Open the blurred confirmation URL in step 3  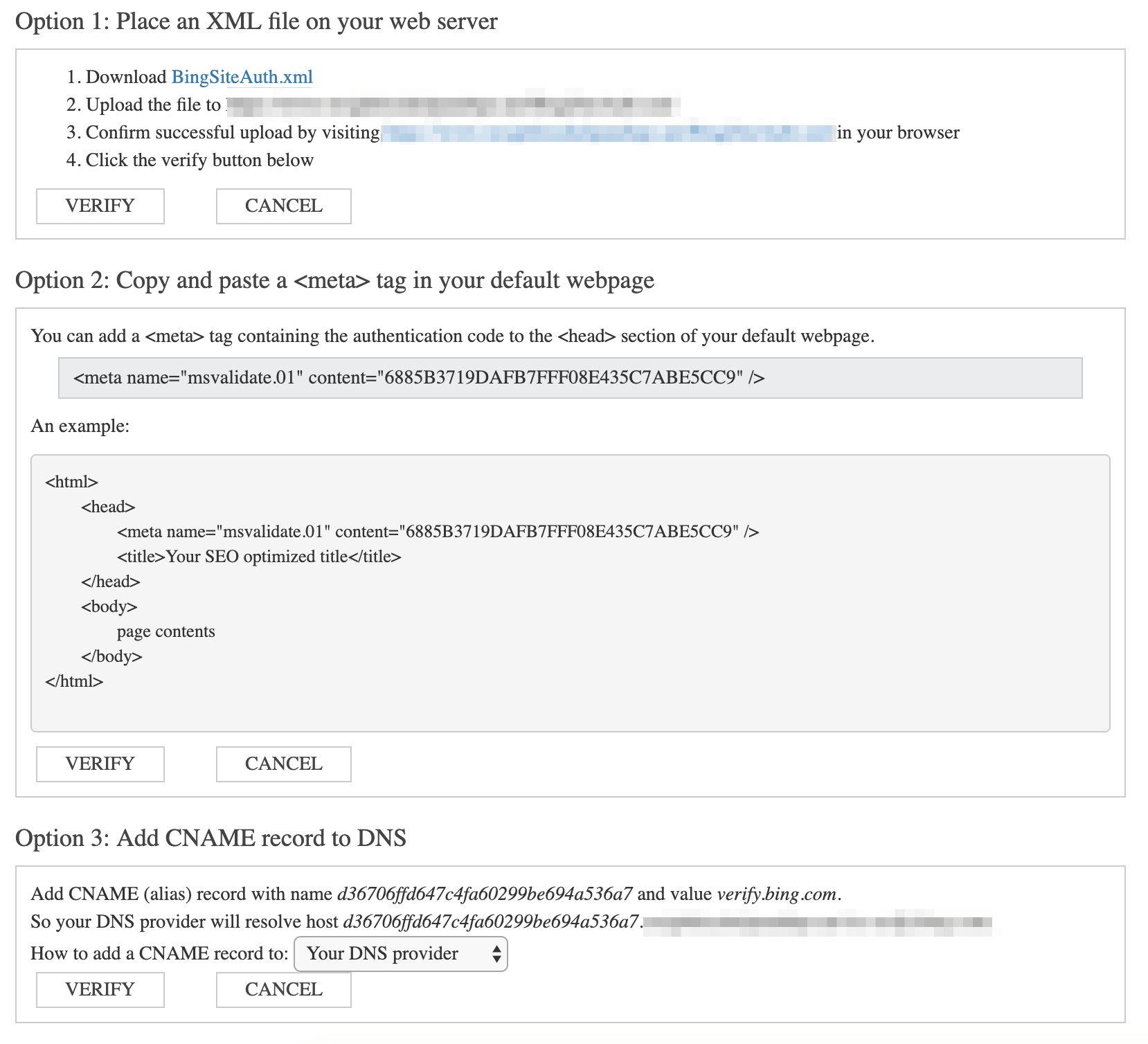[608, 133]
